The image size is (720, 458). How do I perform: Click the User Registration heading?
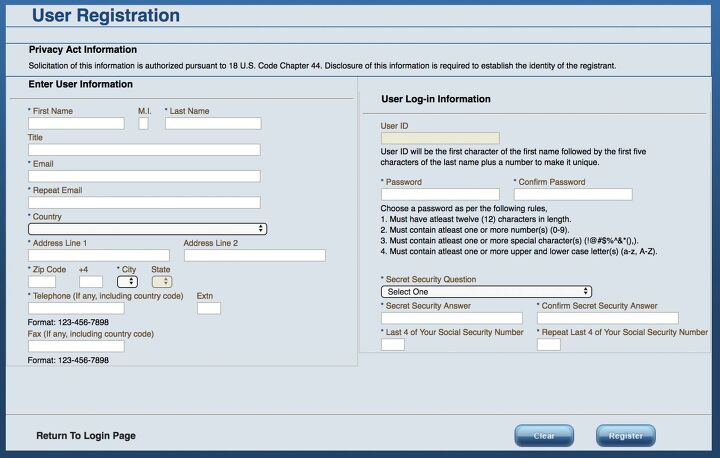coord(106,15)
